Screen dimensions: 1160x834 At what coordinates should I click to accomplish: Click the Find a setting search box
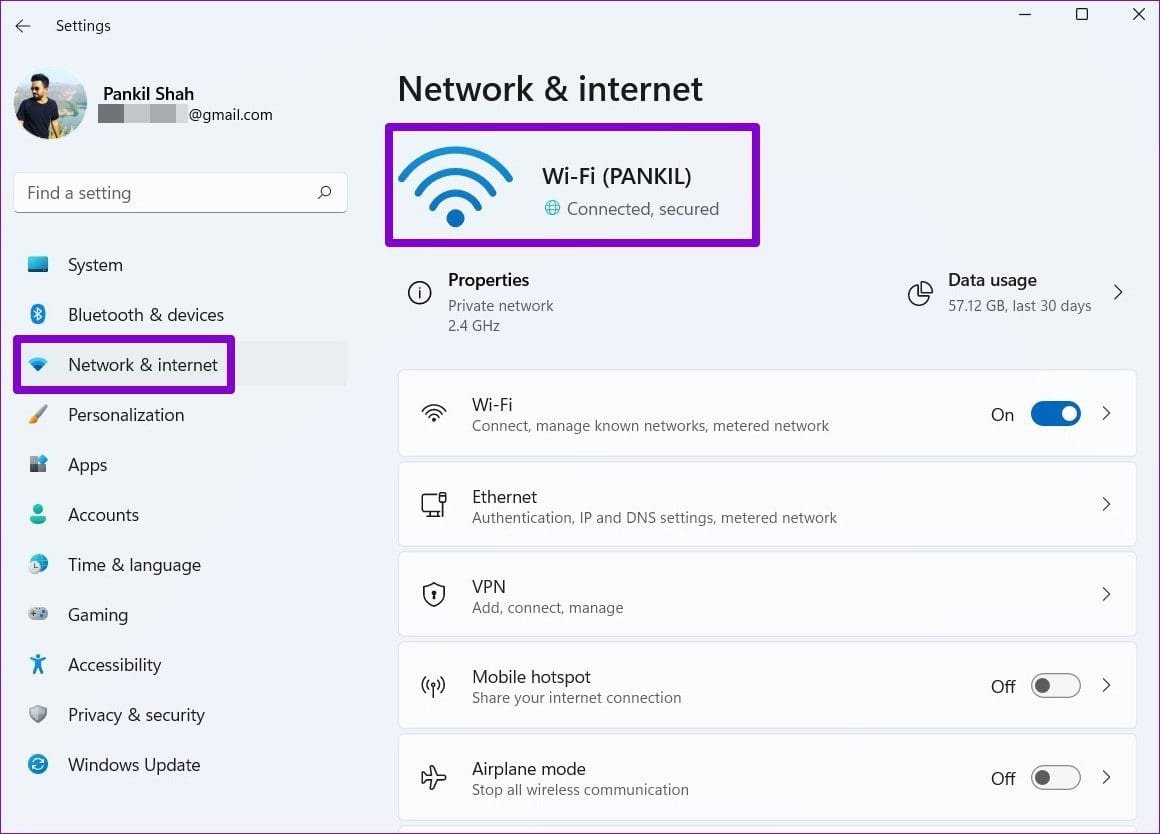[180, 192]
